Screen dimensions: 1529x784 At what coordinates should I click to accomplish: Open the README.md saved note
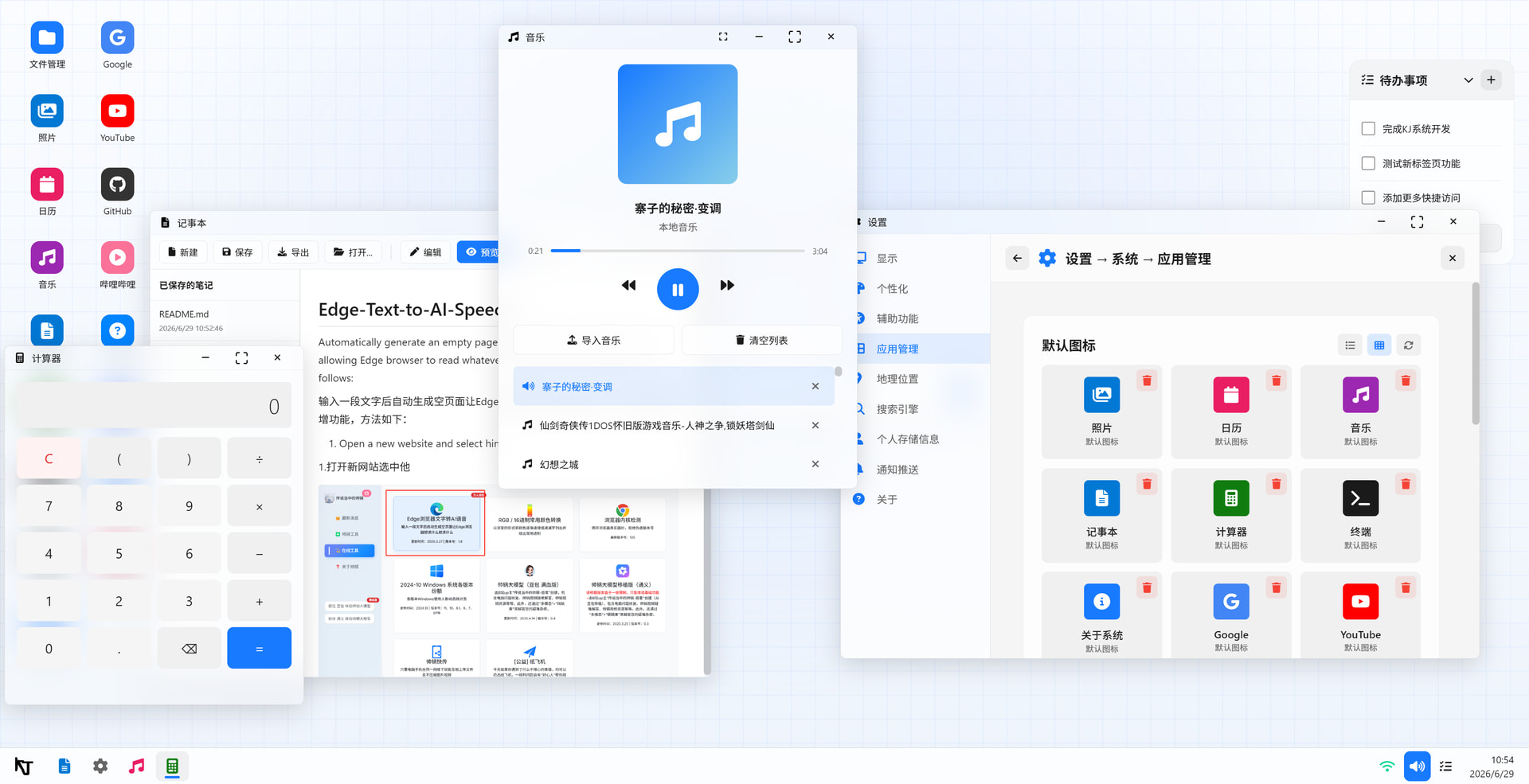(x=225, y=320)
